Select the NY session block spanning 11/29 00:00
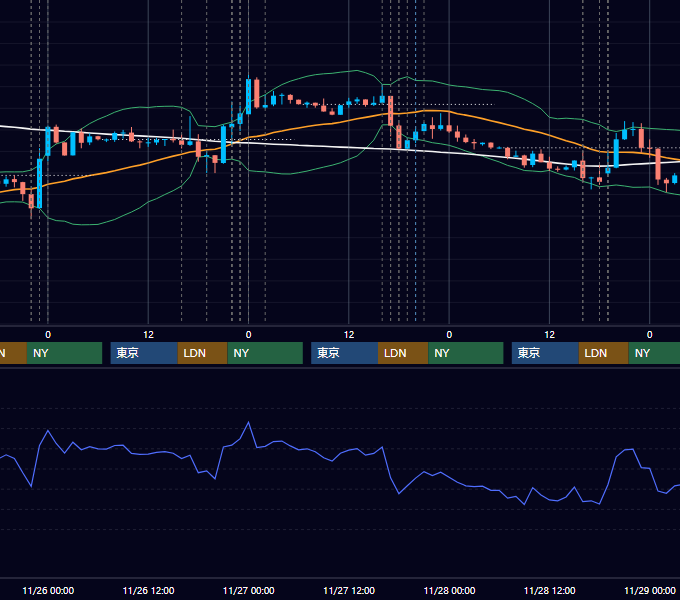 point(654,353)
